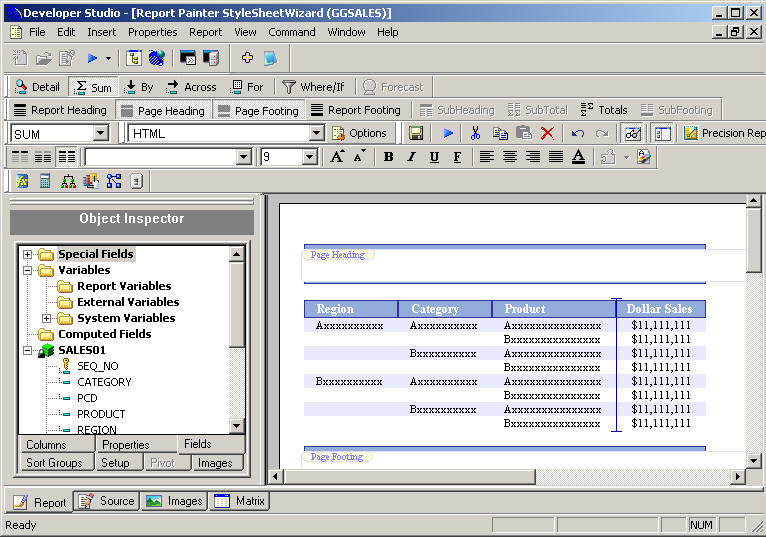
Task: Click the Font color underlined A icon
Action: click(x=578, y=157)
